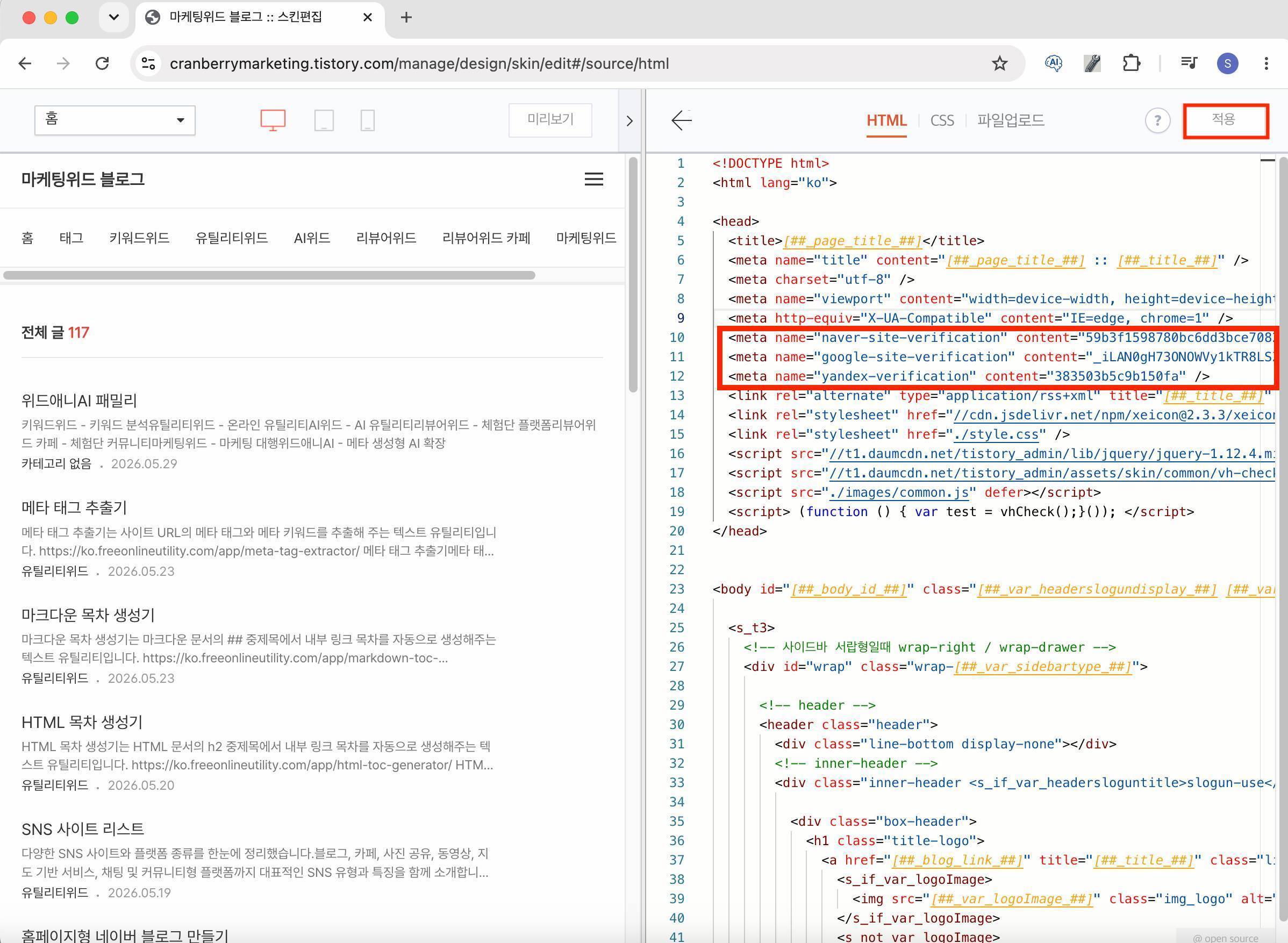The height and width of the screenshot is (943, 1288).
Task: Click the closing </head> tag line
Action: [x=740, y=531]
